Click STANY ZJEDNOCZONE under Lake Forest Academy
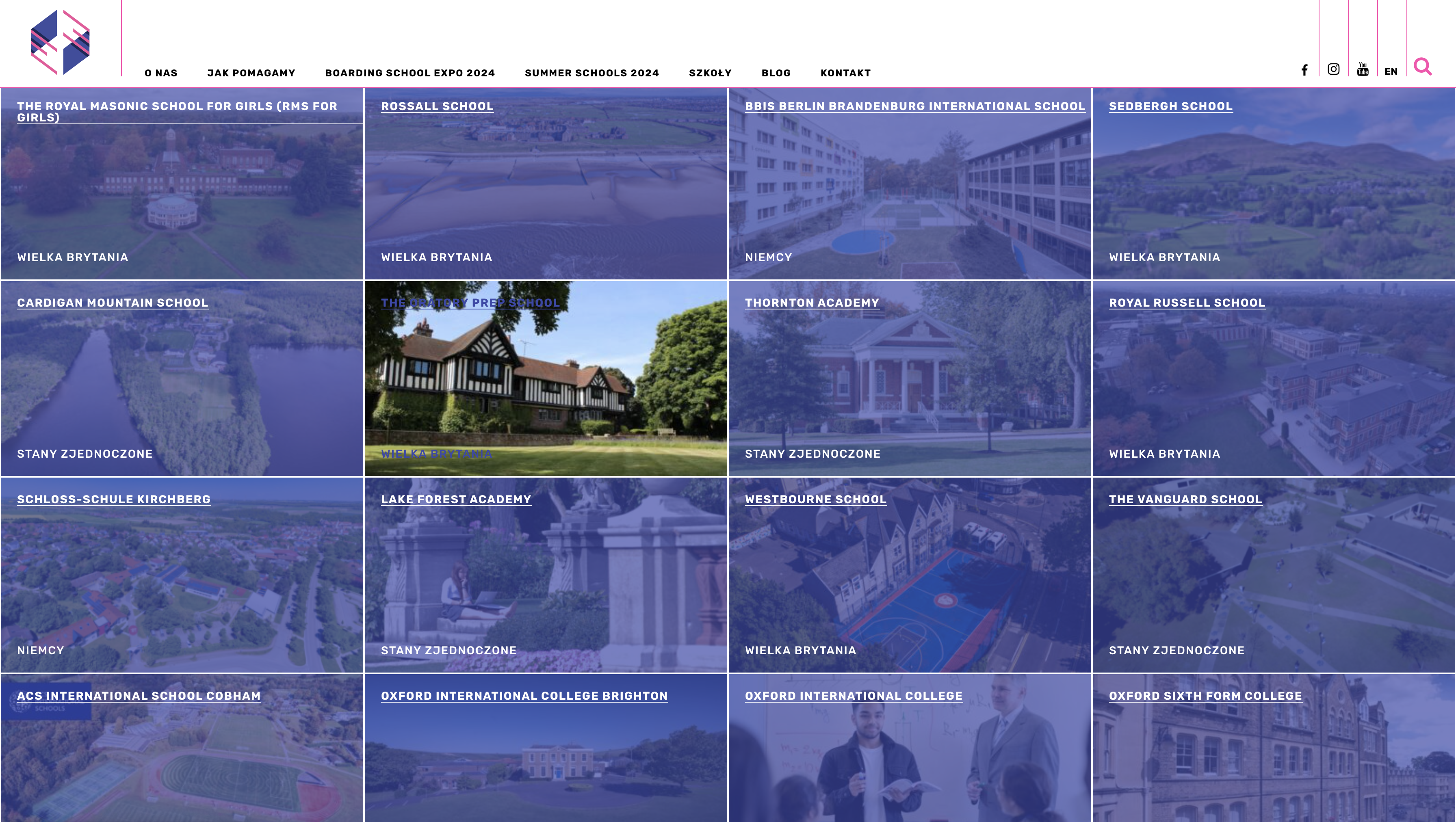This screenshot has width=1456, height=822. tap(448, 650)
